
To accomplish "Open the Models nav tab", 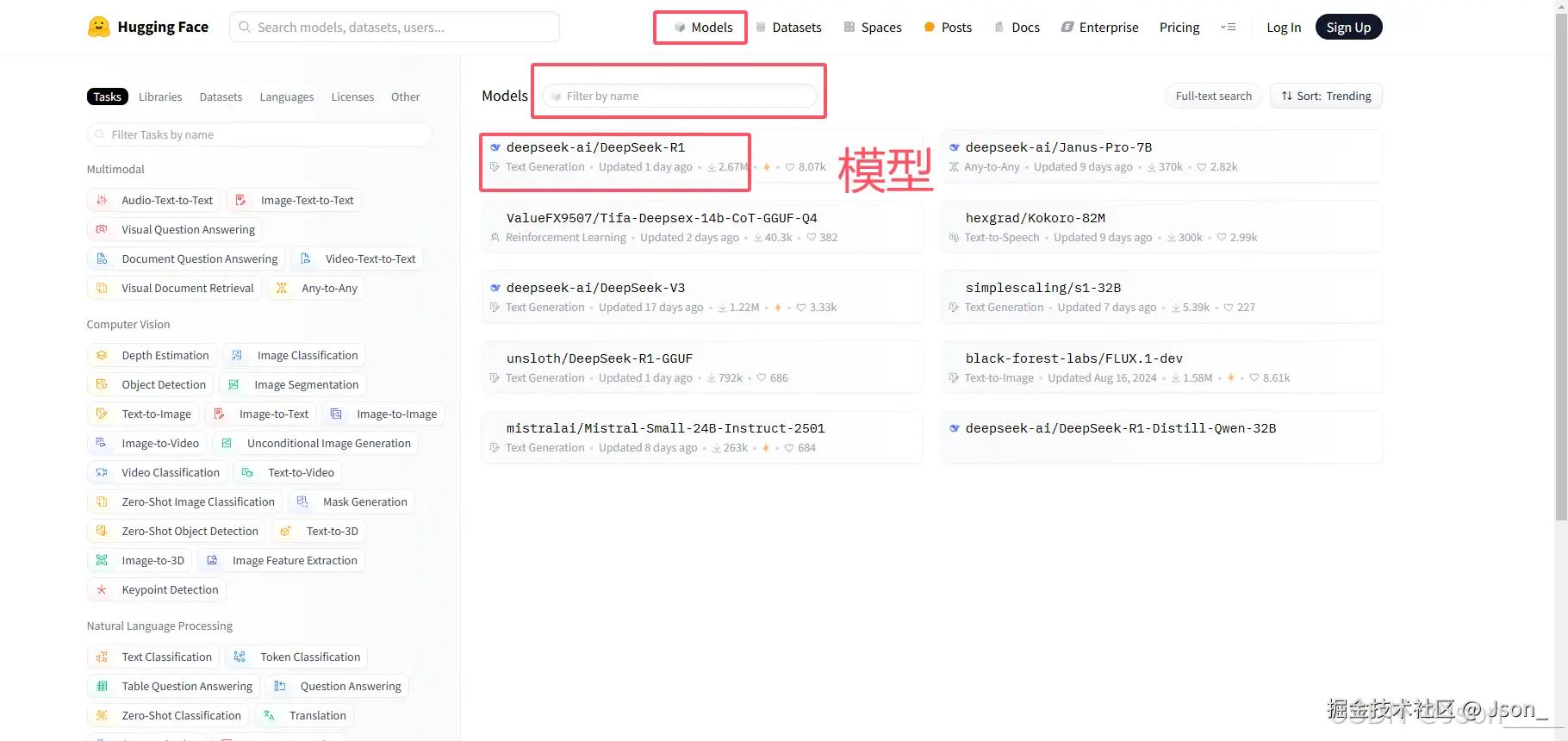I will point(703,28).
